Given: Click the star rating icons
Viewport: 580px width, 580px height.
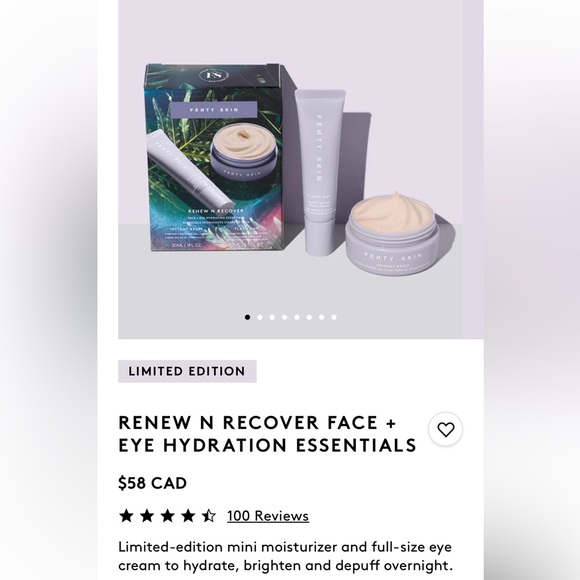Looking at the screenshot, I should point(168,516).
